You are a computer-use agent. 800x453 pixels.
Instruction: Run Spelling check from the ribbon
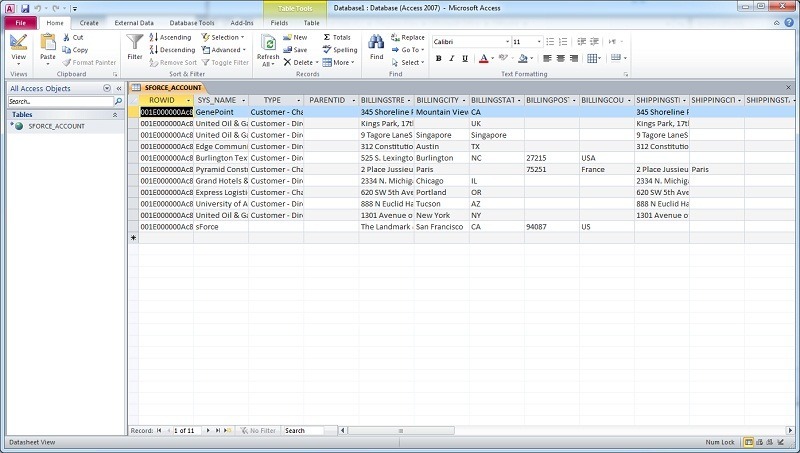pos(339,50)
